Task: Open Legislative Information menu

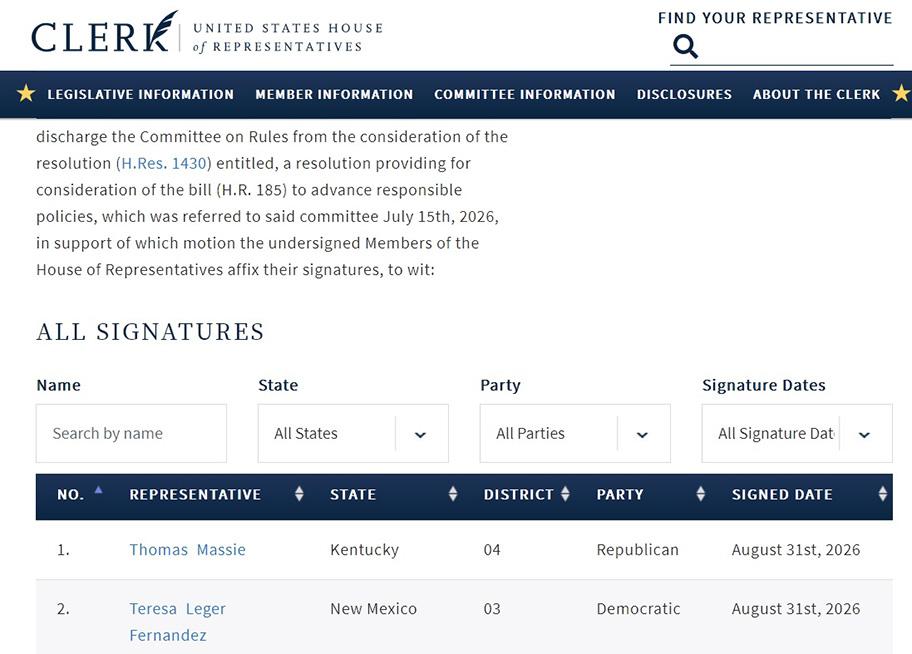Action: pos(141,94)
